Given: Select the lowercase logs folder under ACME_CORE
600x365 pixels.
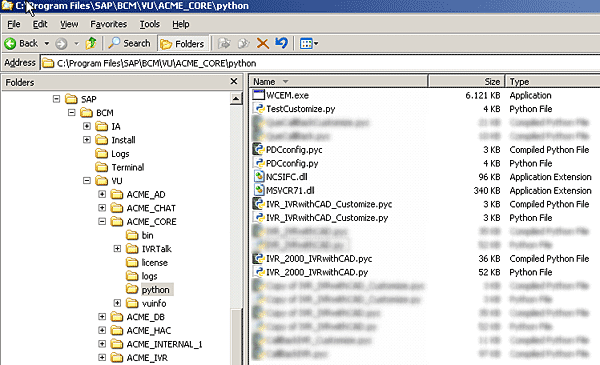Looking at the screenshot, I should click(149, 276).
